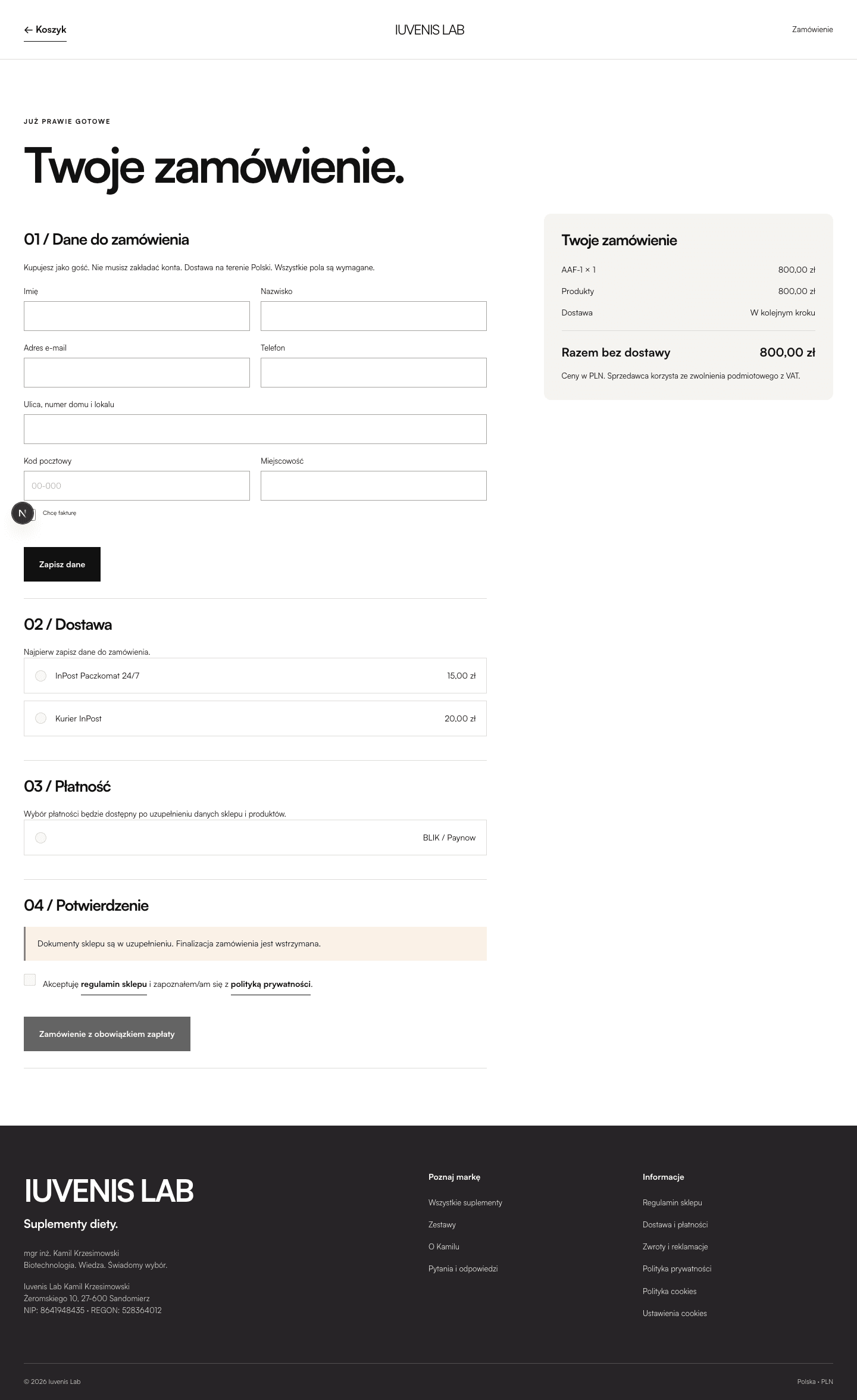Click the AAF-1 × 1 line in the order summary

click(578, 270)
